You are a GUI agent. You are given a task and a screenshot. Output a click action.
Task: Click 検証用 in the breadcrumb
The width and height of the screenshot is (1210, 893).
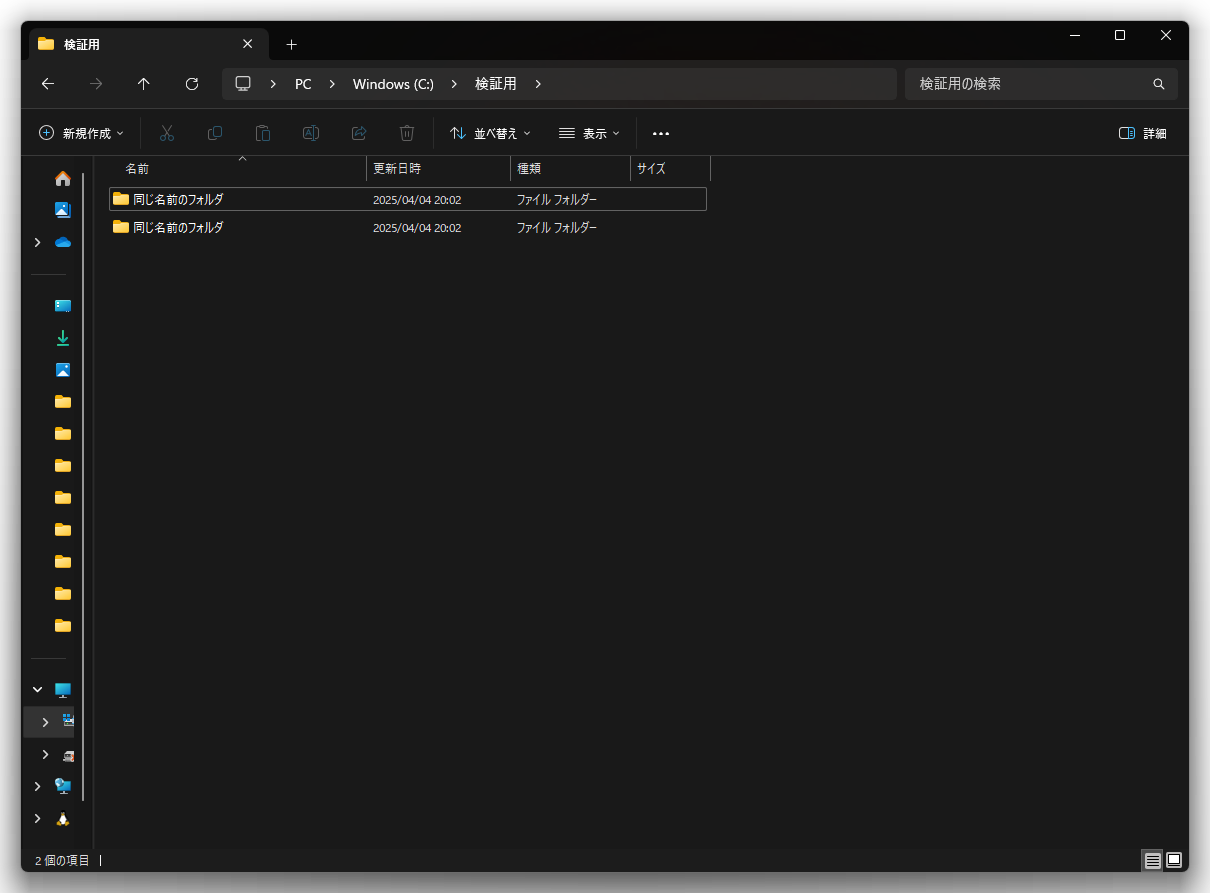pos(496,84)
